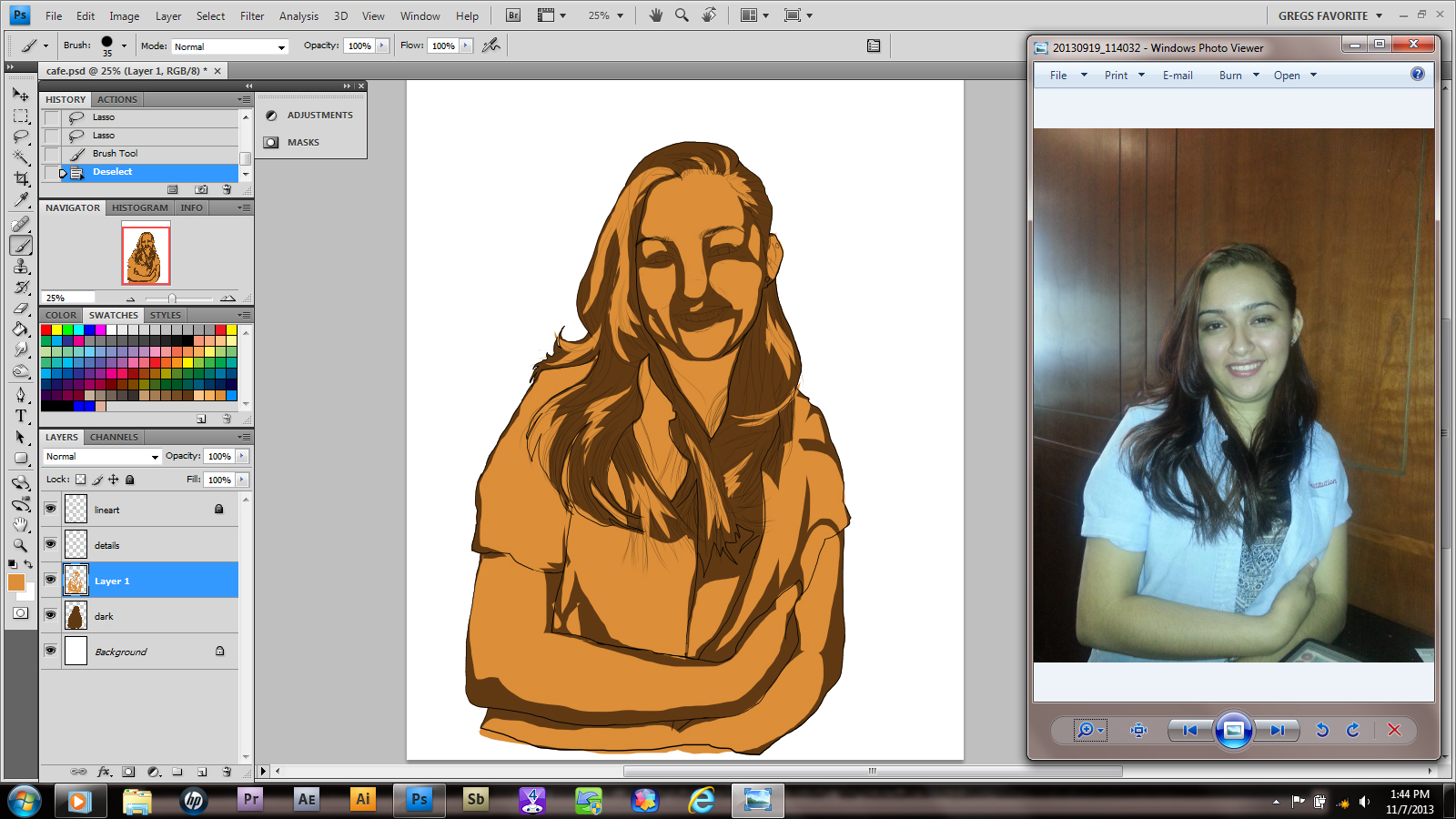Viewport: 1456px width, 819px height.
Task: Launch Adobe Illustrator from the taskbar
Action: click(362, 800)
